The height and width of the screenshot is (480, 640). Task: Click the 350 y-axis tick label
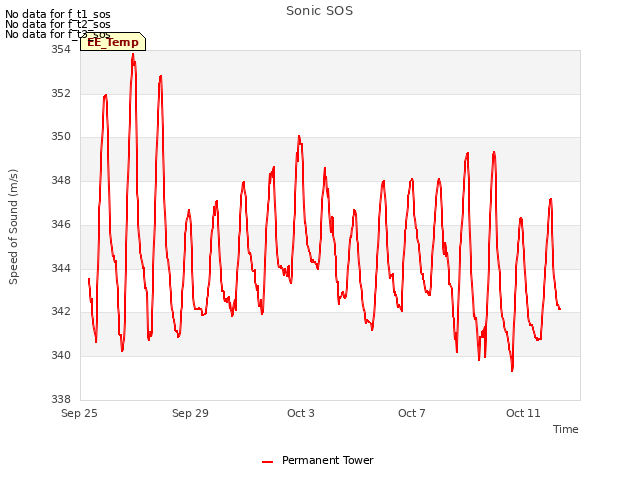pos(60,137)
